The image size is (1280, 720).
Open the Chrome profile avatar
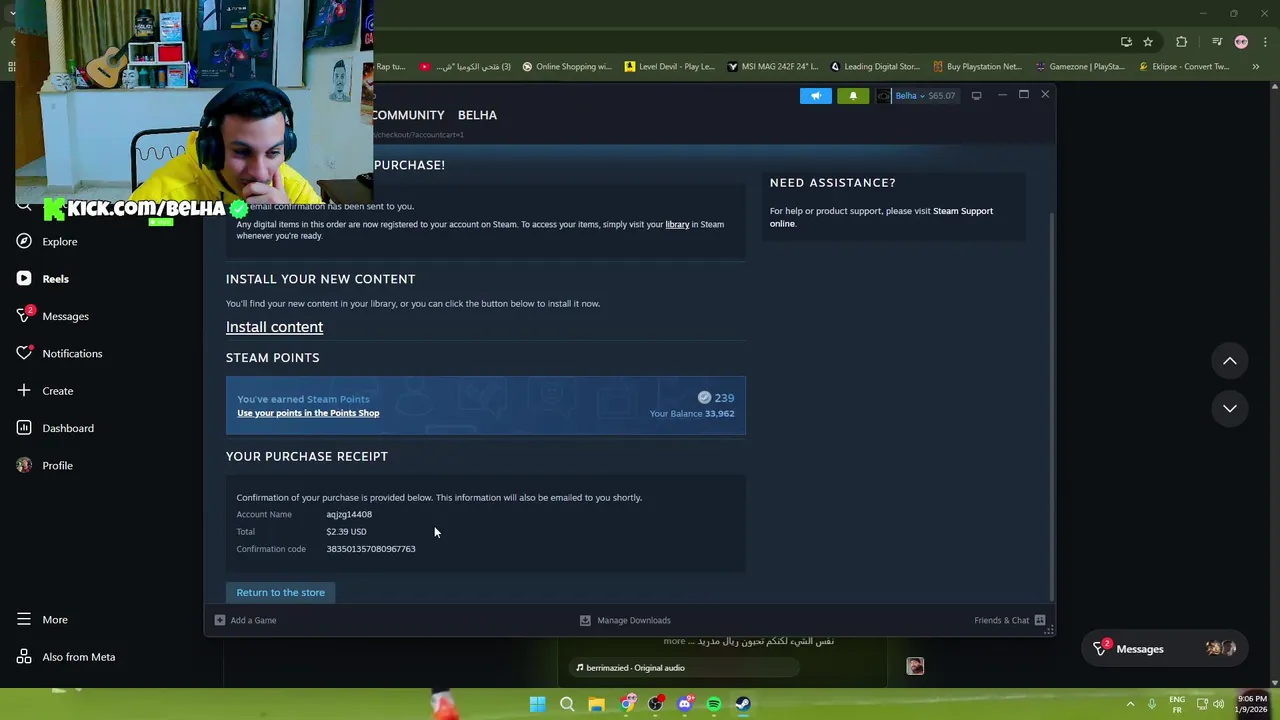click(x=1241, y=42)
